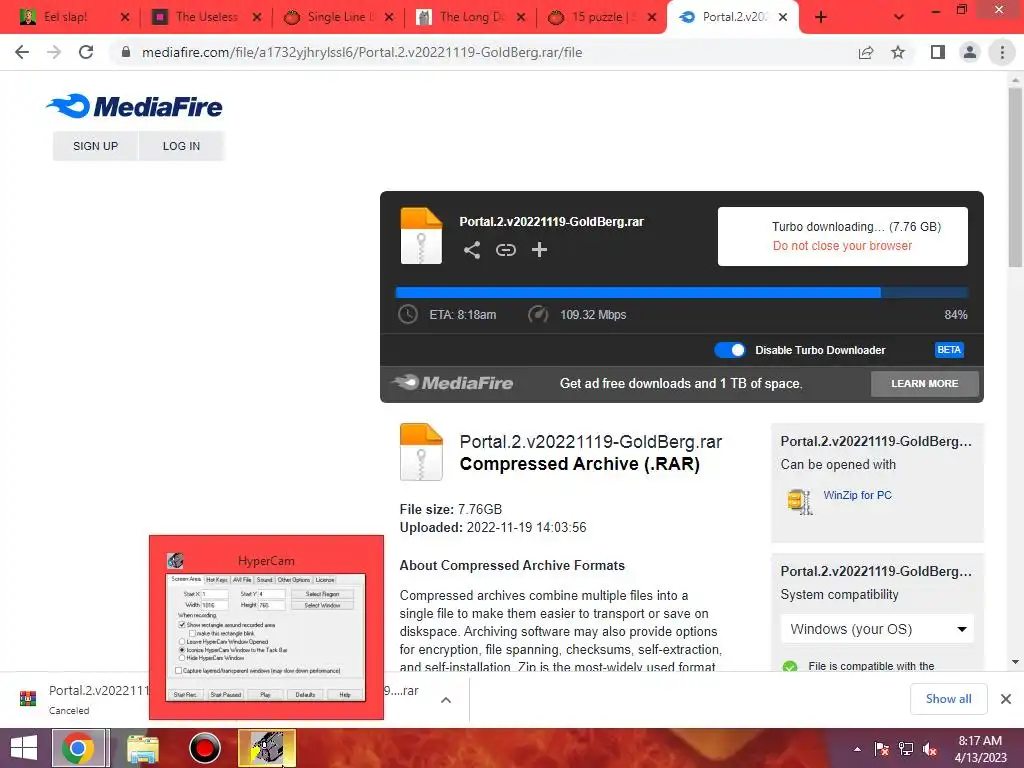
Task: Close the Eel slap! tab
Action: 125,17
